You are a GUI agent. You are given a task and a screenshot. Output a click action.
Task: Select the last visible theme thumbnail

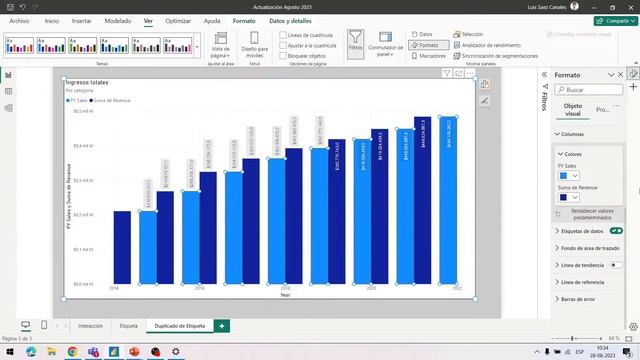pyautogui.click(x=178, y=45)
